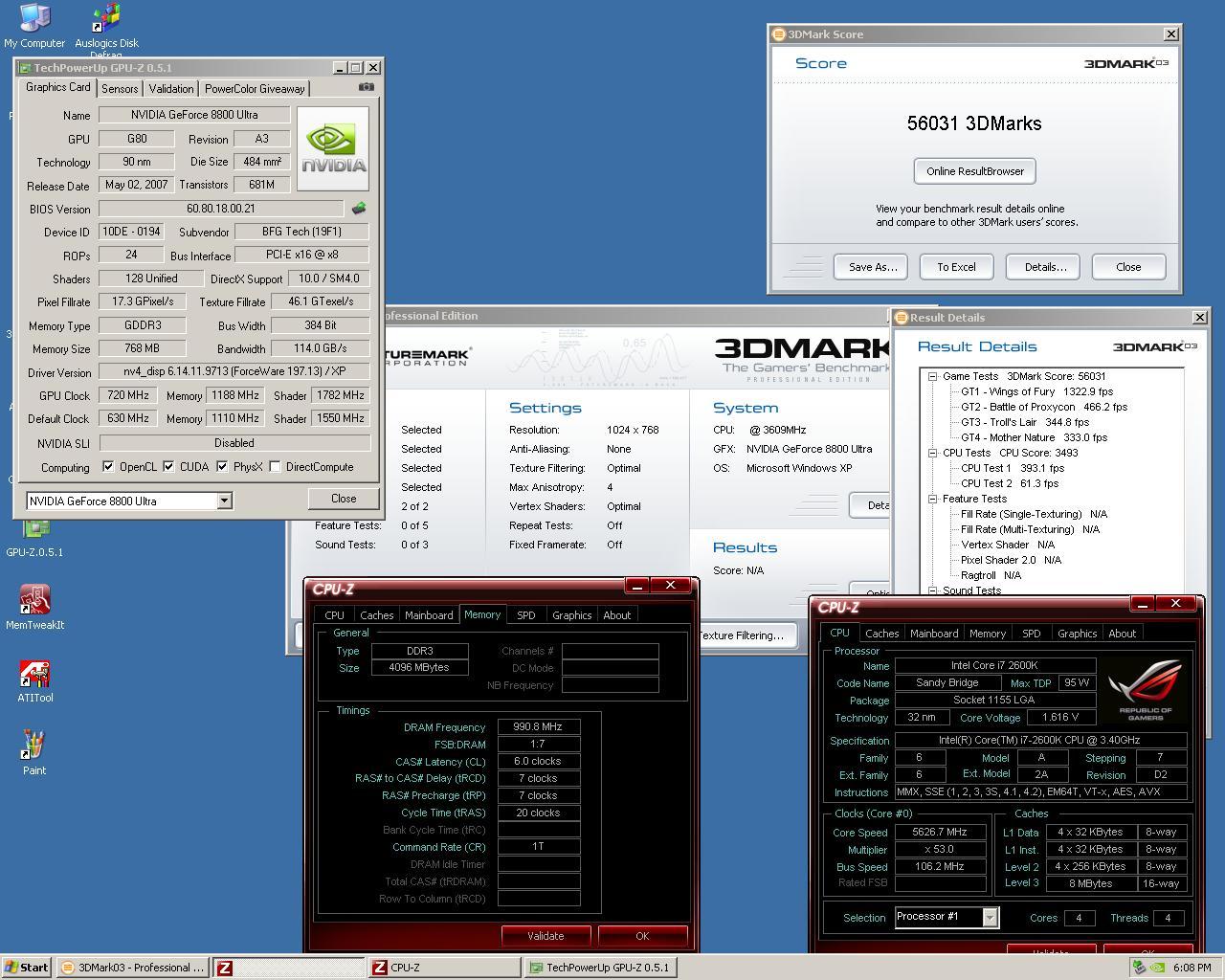Select GT2 - Battle of Proxycon result row

click(1044, 407)
